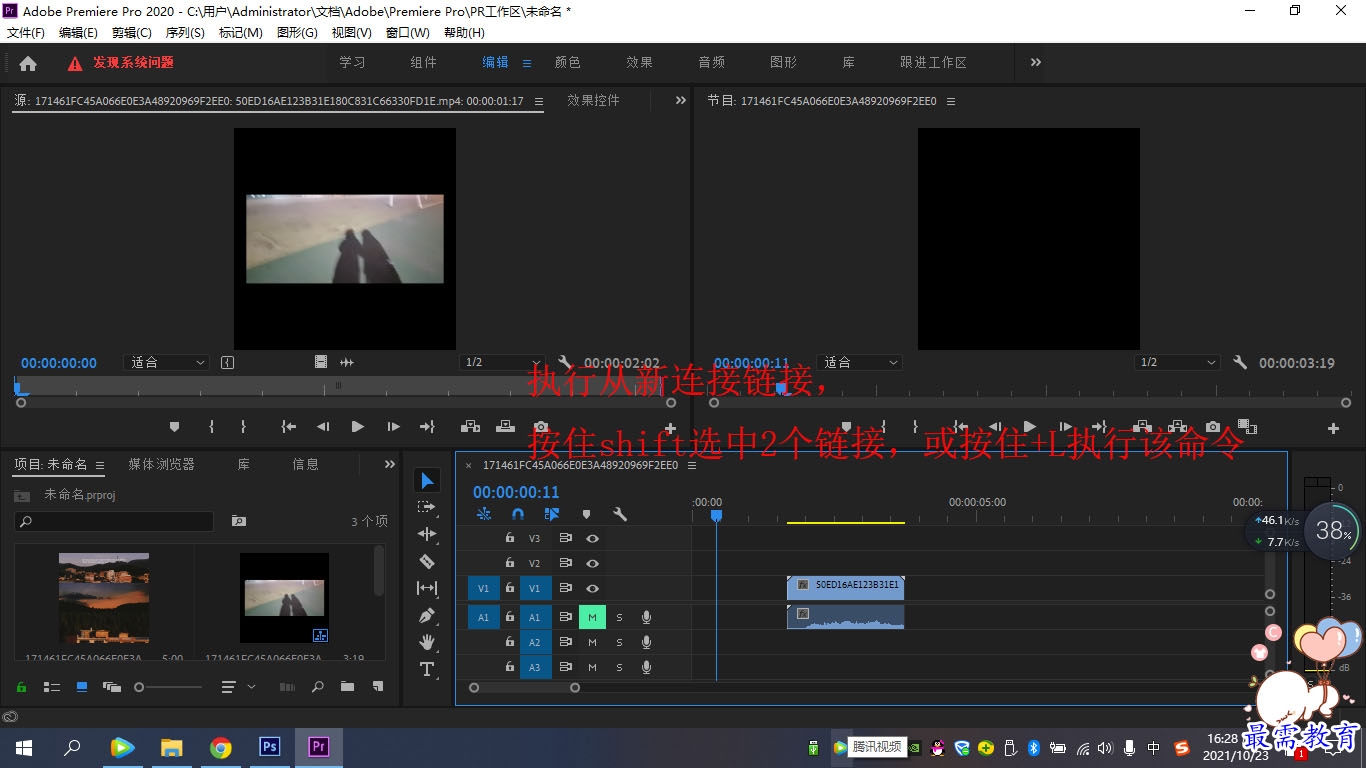Enable voice-over record on A1
This screenshot has height=768, width=1366.
tap(646, 617)
